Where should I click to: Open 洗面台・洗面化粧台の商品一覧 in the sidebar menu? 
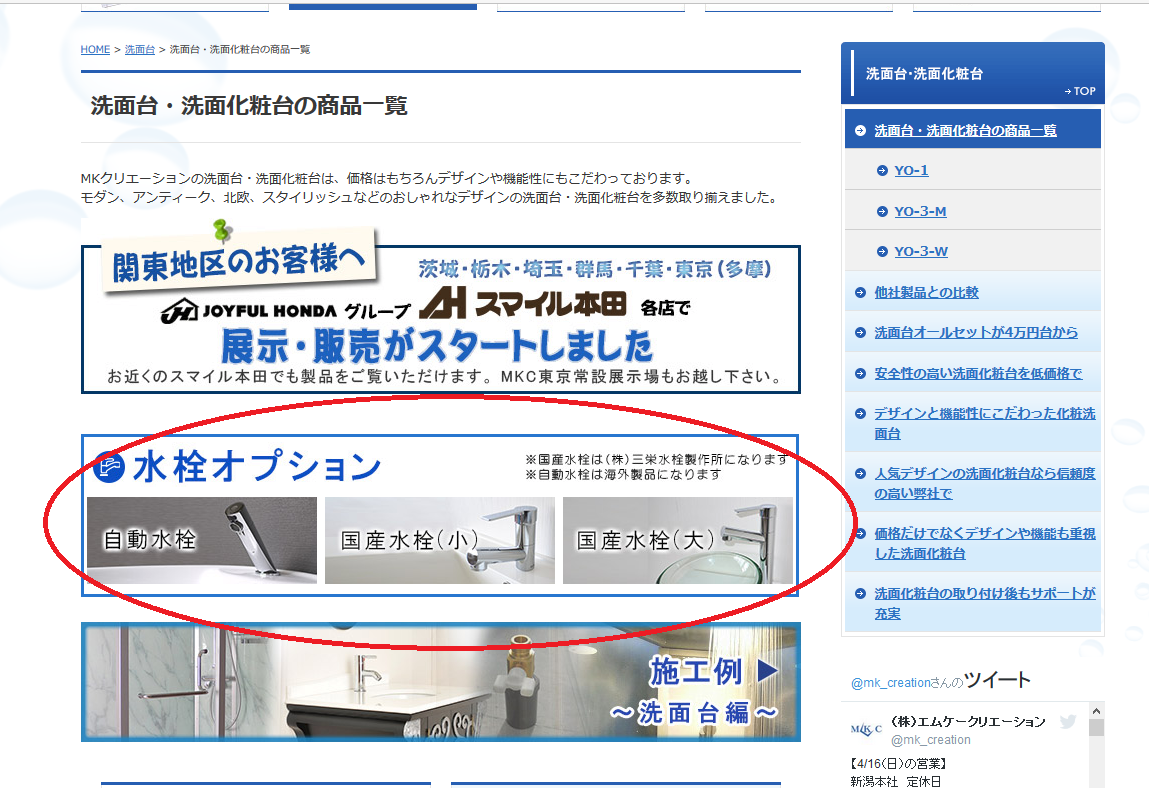tap(965, 130)
